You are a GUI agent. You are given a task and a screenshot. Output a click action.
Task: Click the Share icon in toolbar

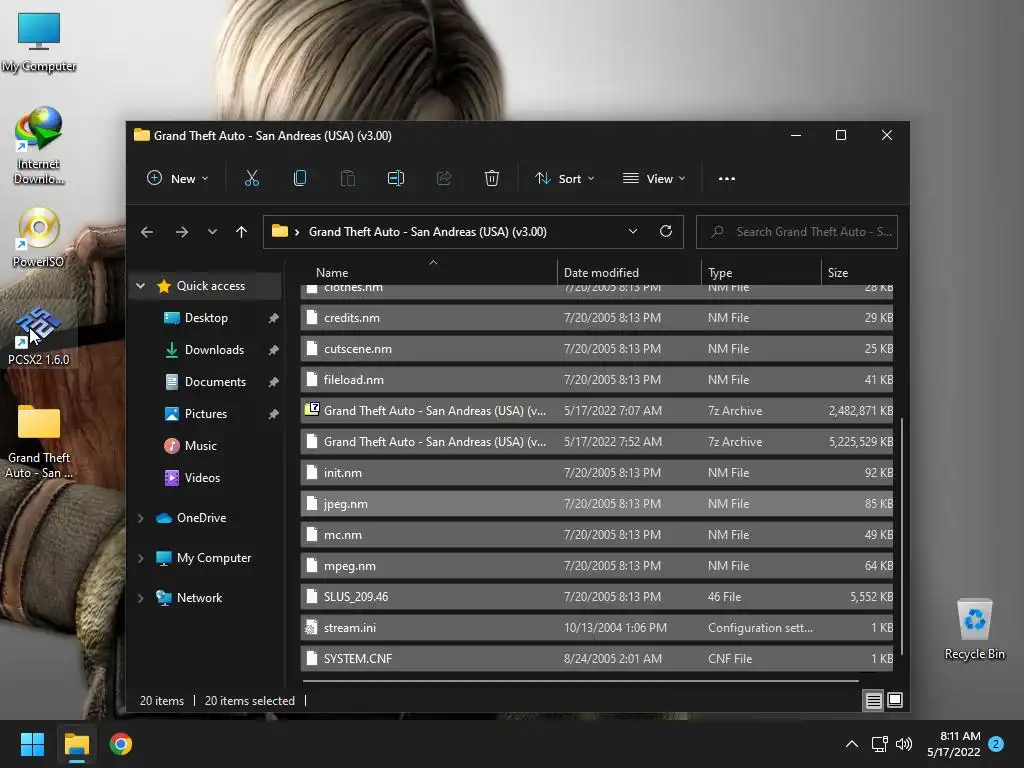(443, 178)
